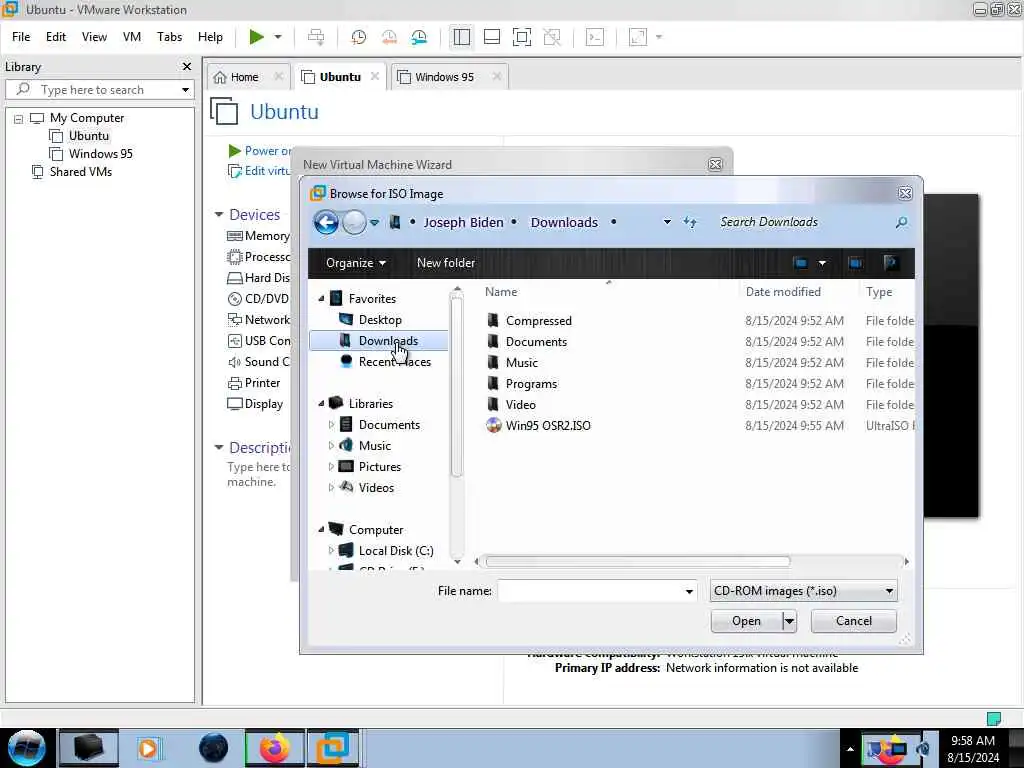Toggle the preview pane icon

[856, 263]
